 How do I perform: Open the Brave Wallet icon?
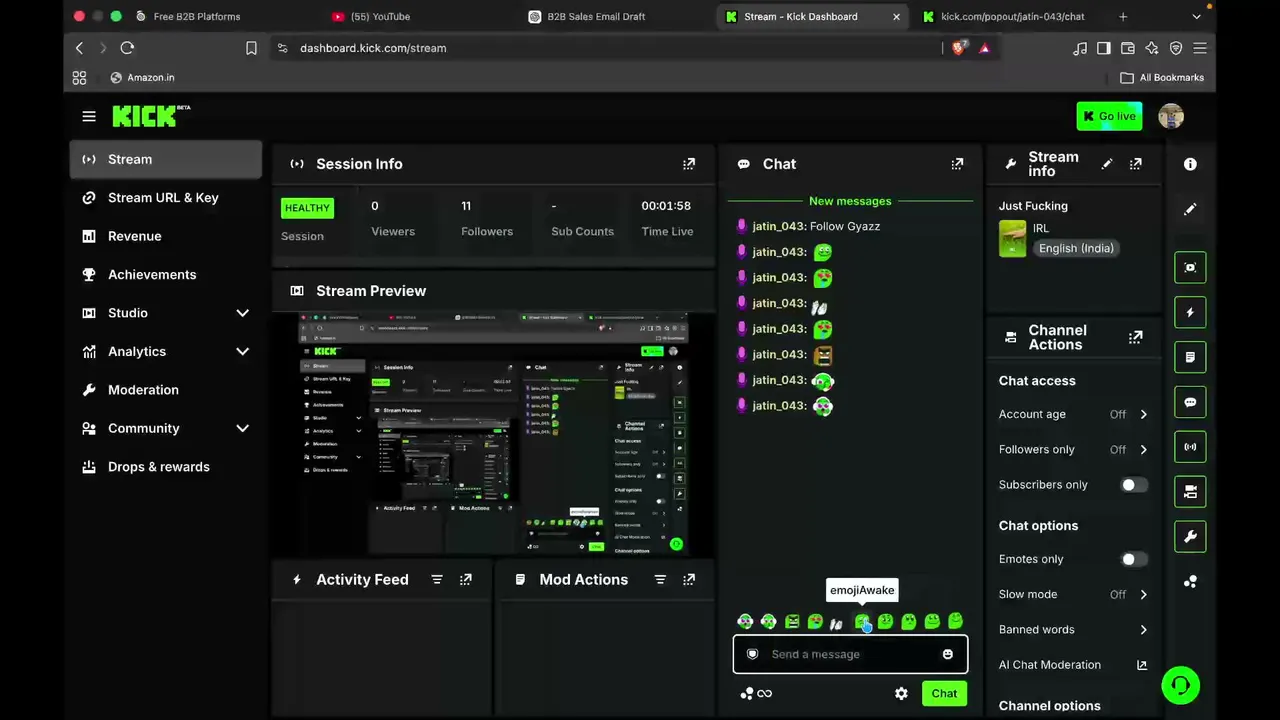pos(1128,48)
